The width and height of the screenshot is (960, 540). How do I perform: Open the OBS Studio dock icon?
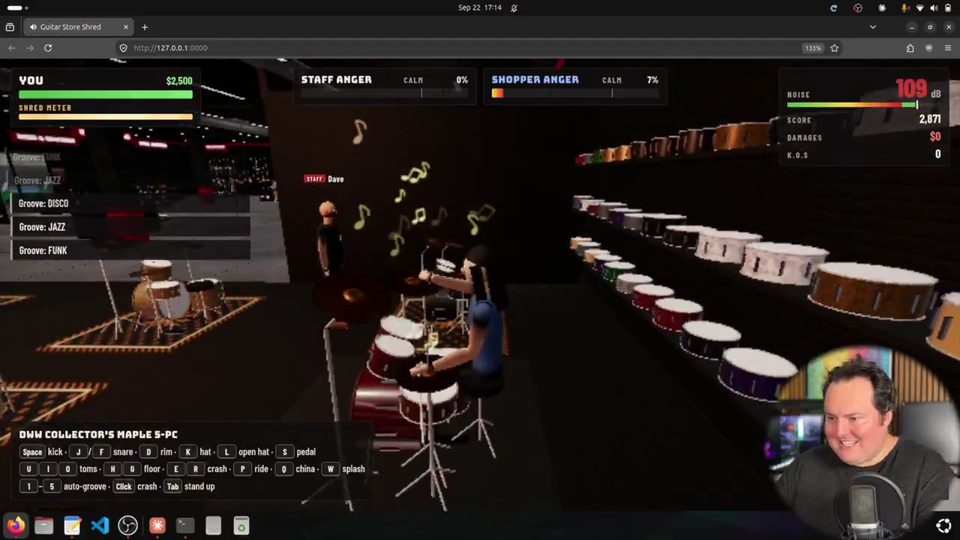tap(127, 525)
